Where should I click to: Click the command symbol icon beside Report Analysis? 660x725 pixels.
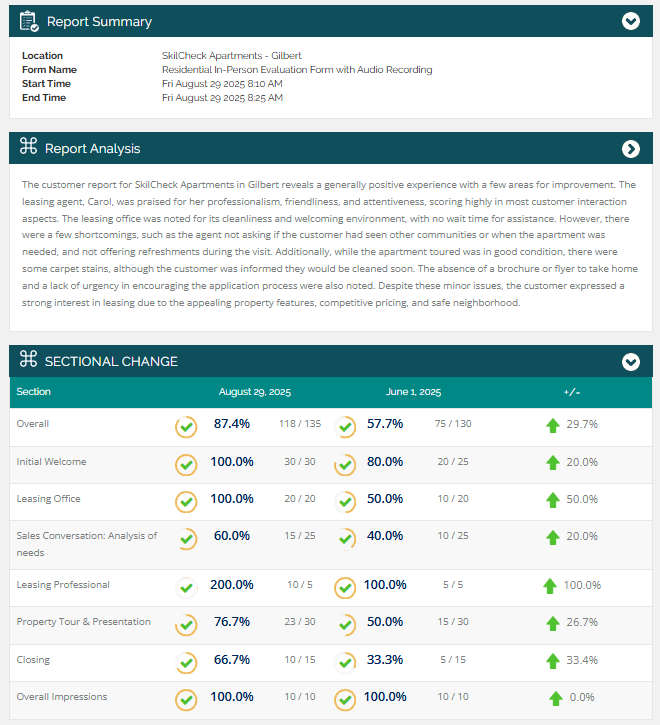tap(29, 148)
